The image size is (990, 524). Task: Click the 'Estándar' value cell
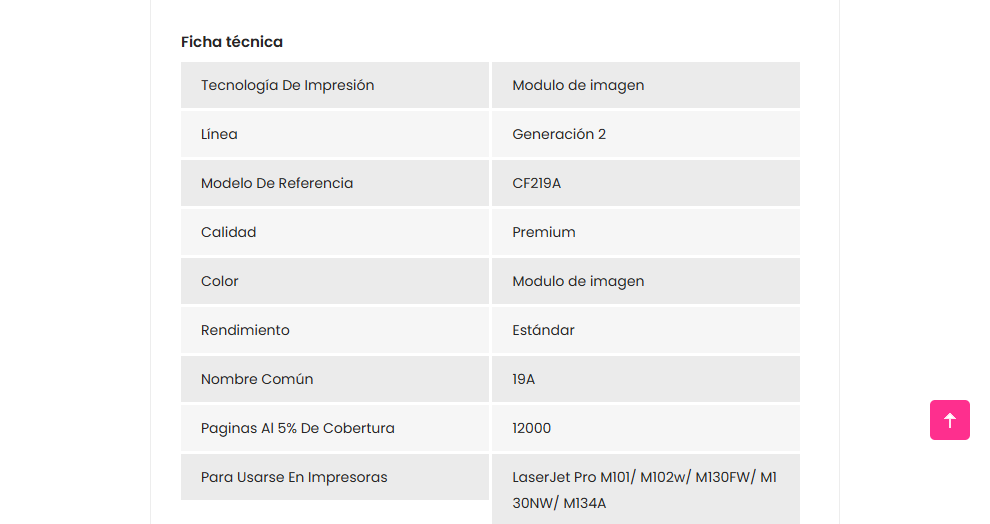pyautogui.click(x=645, y=330)
